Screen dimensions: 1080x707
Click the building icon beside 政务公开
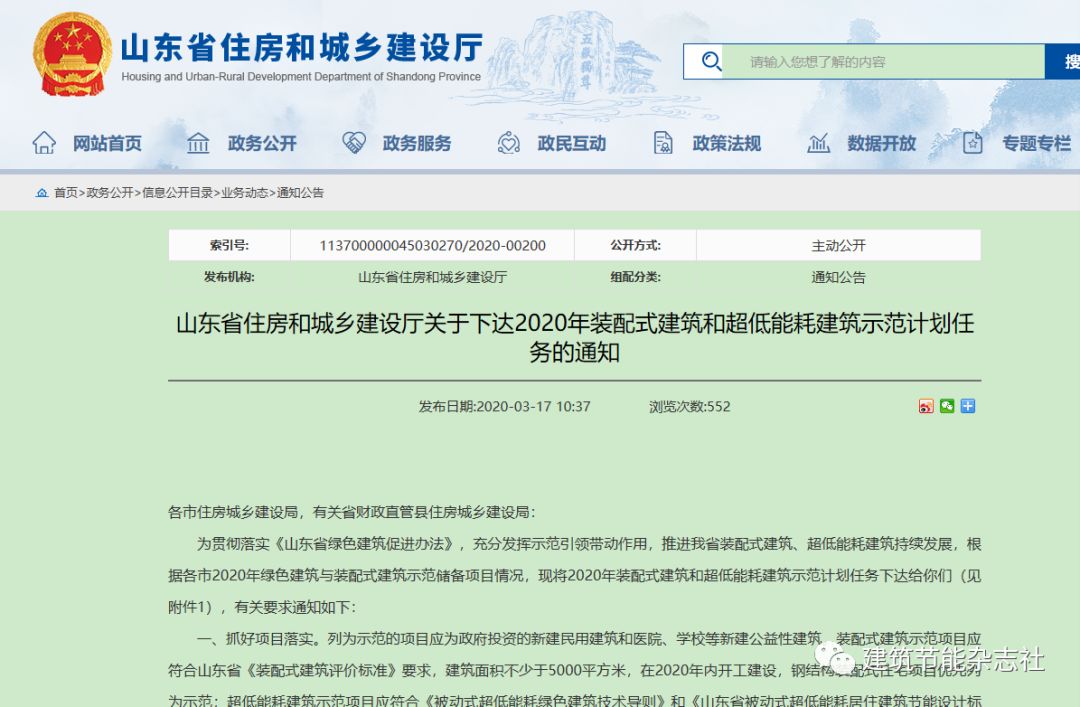198,143
